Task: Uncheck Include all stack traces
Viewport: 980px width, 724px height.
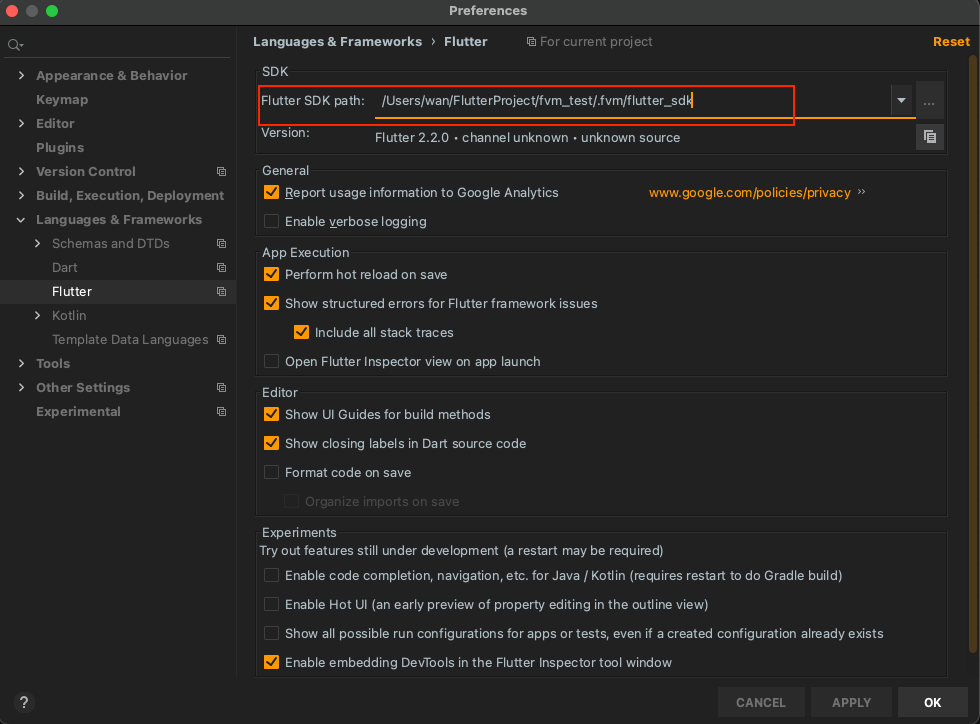Action: click(x=301, y=332)
